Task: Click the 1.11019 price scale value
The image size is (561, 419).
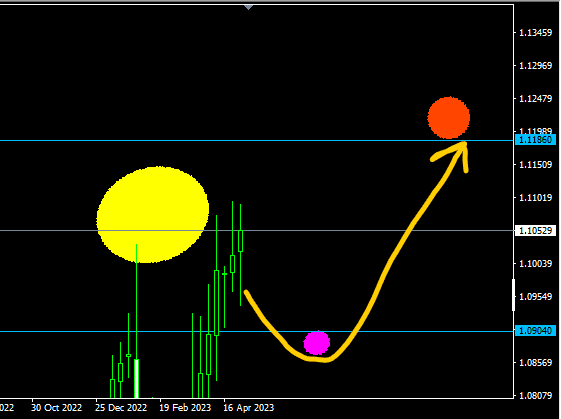Action: click(536, 198)
